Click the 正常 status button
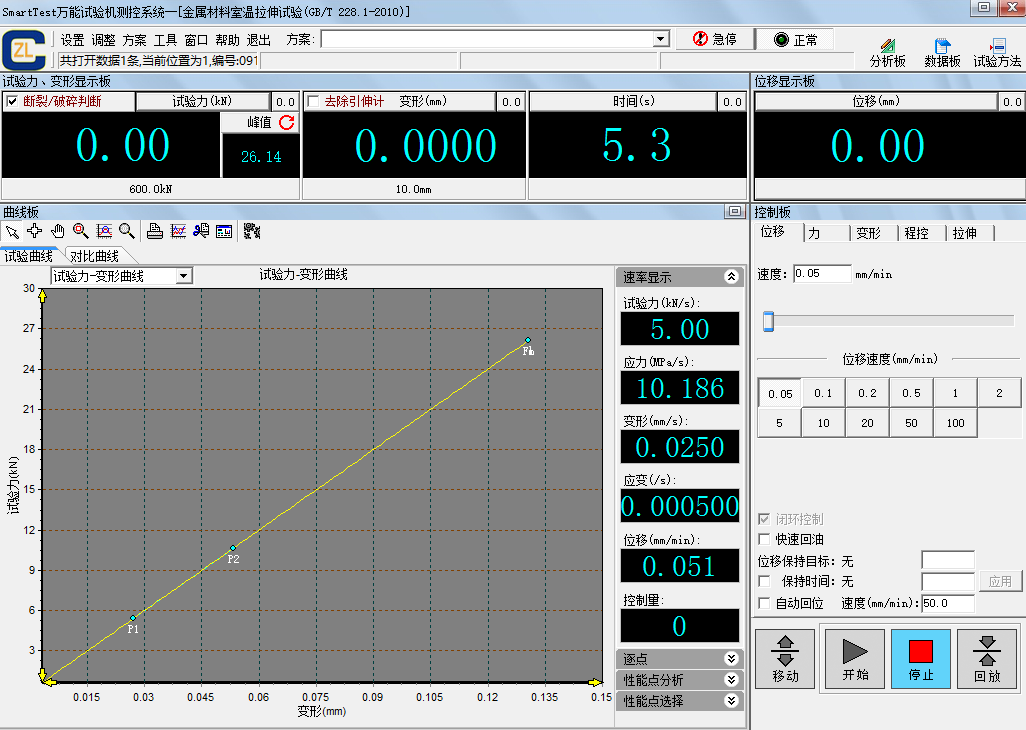The width and height of the screenshot is (1026, 730). 795,39
